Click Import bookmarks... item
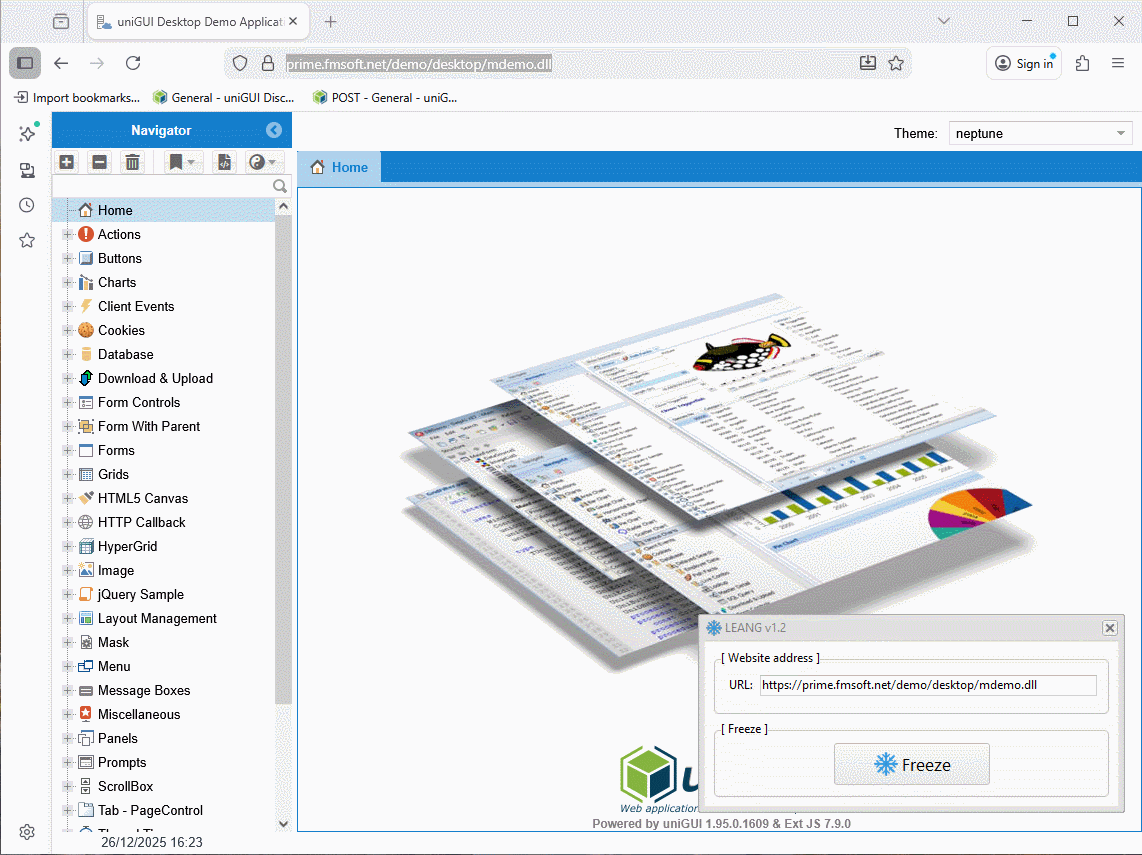 click(x=76, y=98)
